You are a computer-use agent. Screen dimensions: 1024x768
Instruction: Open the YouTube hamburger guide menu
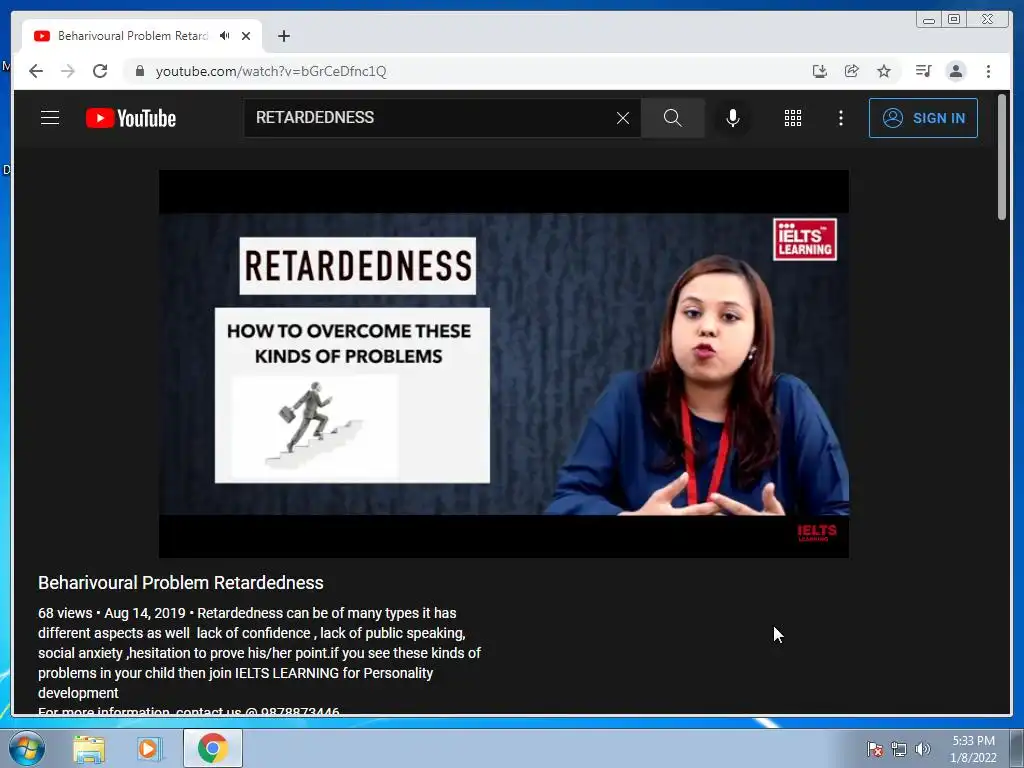(x=50, y=118)
